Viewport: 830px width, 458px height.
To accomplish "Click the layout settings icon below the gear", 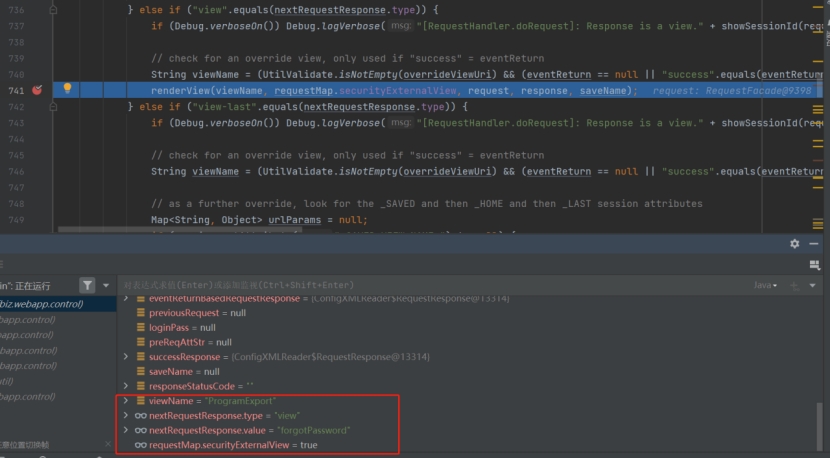I will (x=814, y=265).
